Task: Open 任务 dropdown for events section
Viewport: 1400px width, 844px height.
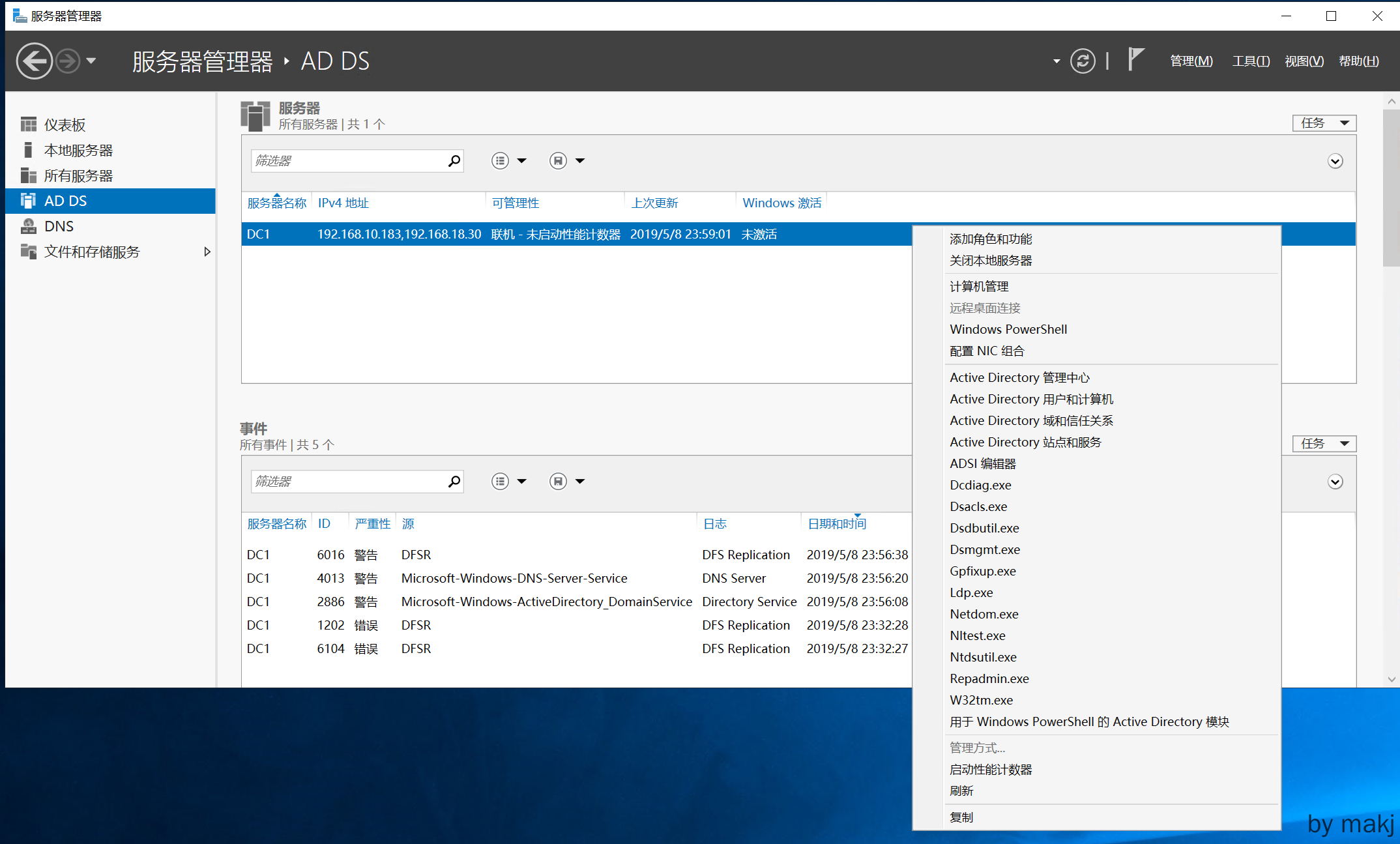Action: [x=1324, y=444]
